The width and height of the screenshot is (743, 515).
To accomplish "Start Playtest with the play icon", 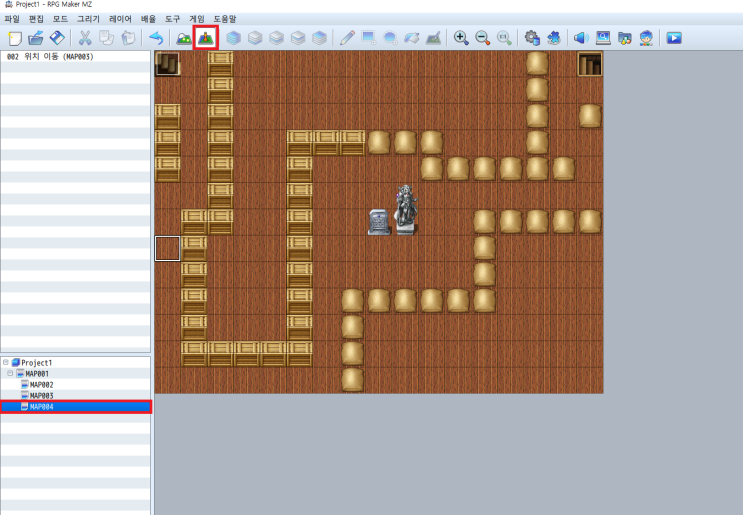I will click(x=674, y=38).
